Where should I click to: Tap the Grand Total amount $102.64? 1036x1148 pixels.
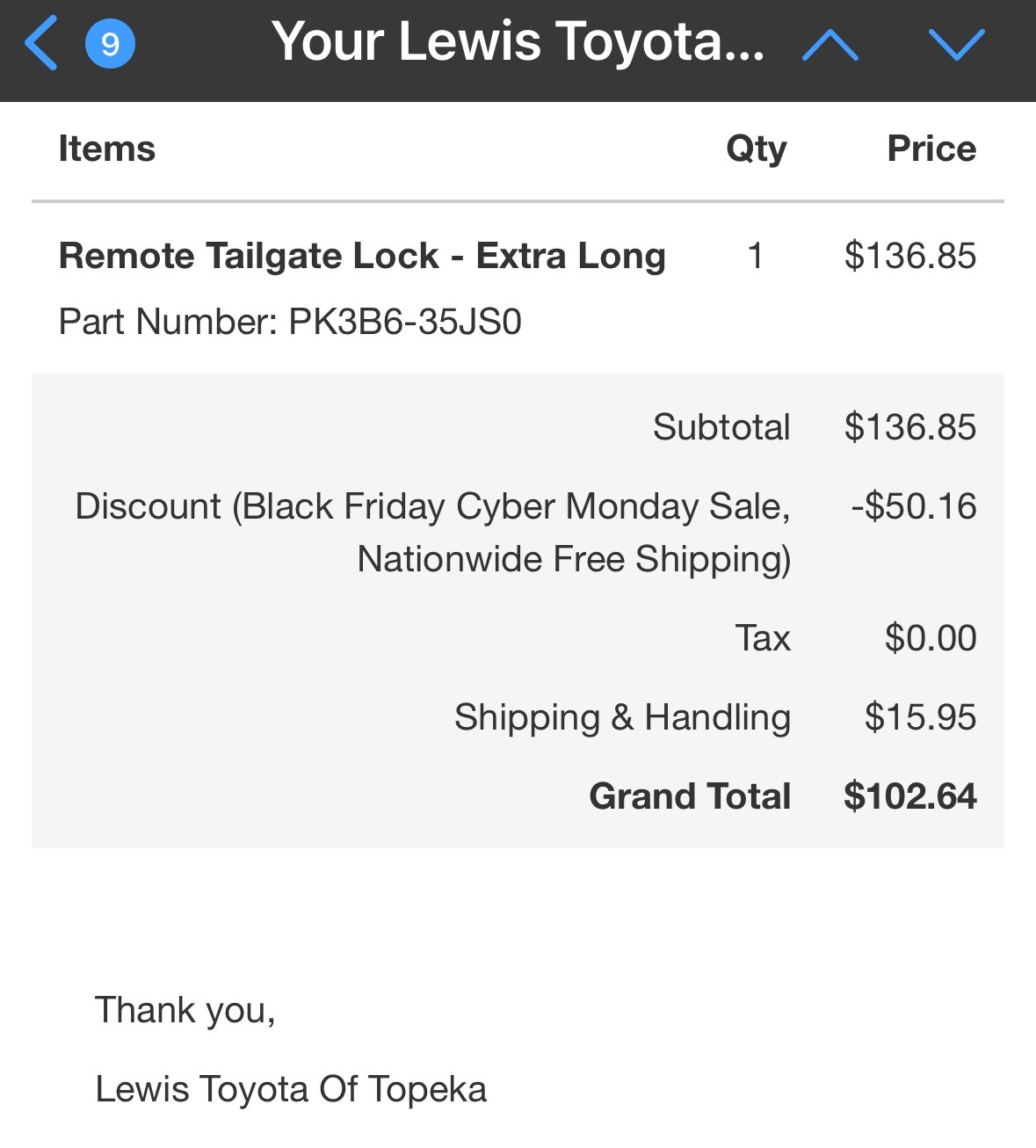(x=909, y=796)
